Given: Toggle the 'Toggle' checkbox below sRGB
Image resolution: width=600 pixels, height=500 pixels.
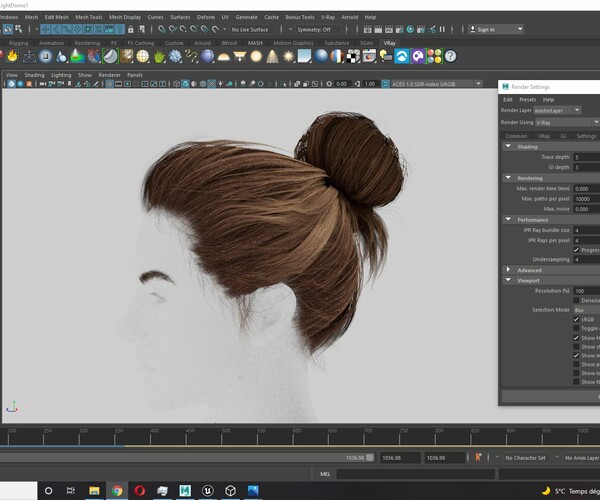Looking at the screenshot, I should click(576, 328).
